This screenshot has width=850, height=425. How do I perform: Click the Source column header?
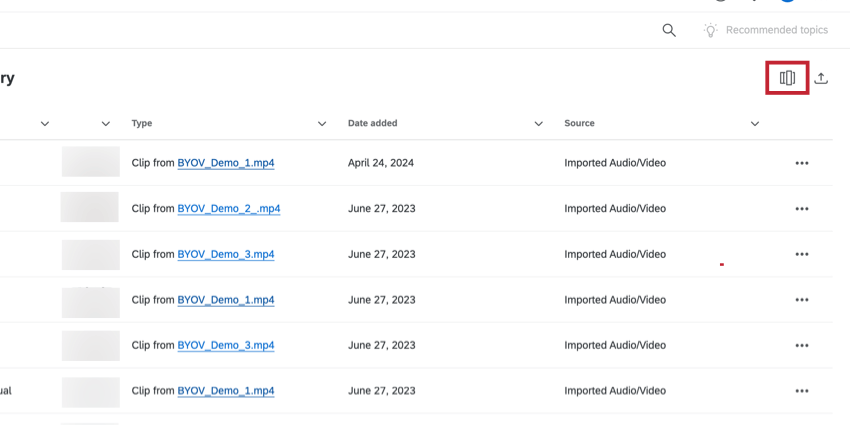click(579, 124)
